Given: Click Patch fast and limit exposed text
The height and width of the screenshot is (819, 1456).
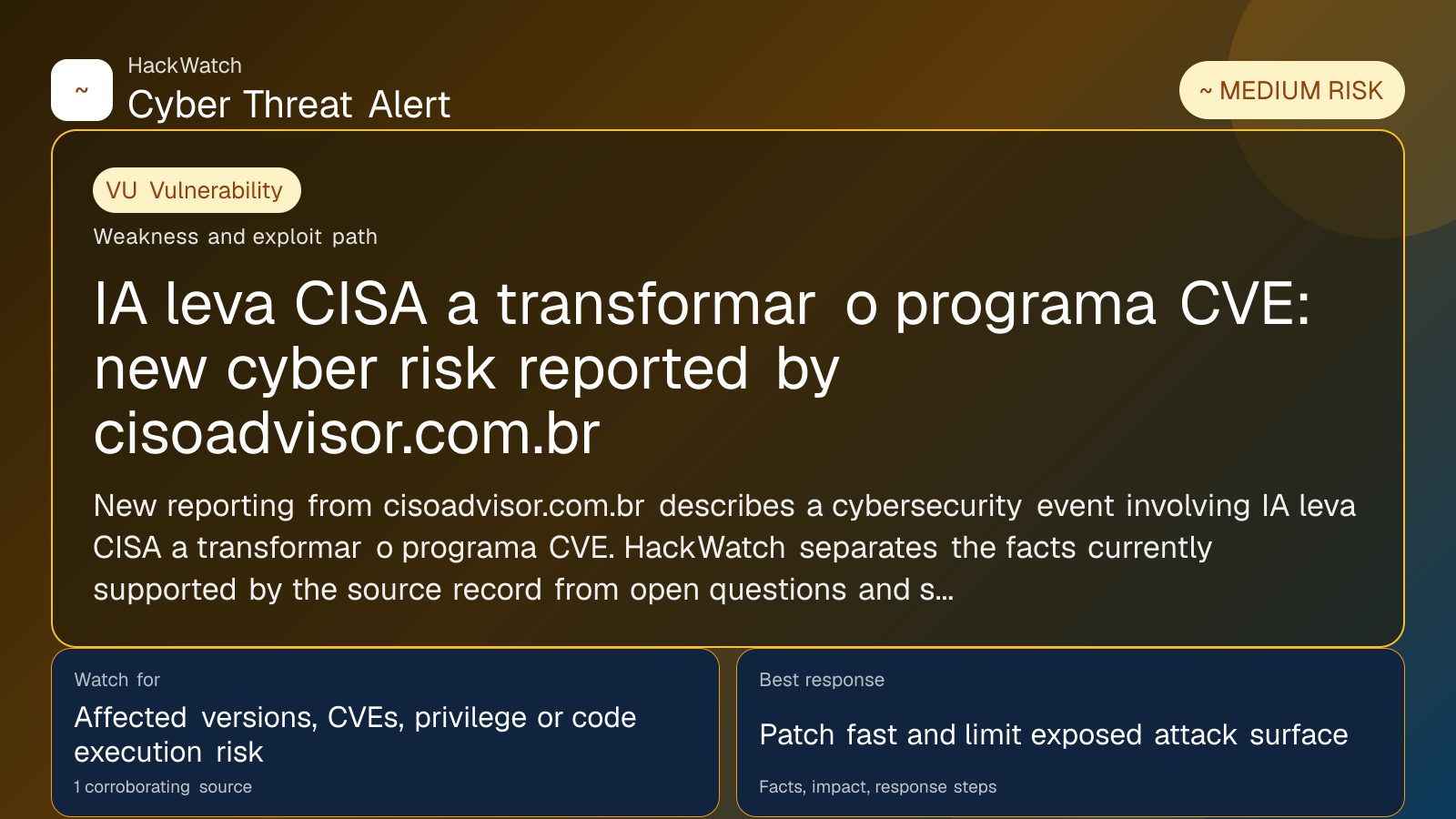Looking at the screenshot, I should click(1053, 734).
